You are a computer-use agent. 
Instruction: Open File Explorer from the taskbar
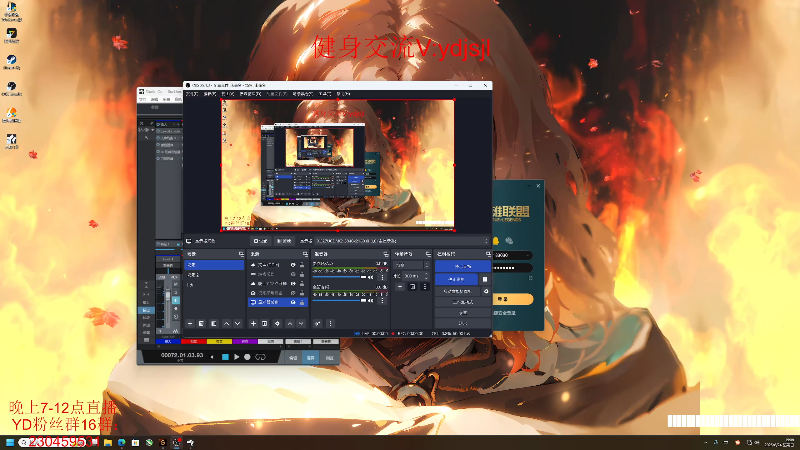[x=108, y=442]
